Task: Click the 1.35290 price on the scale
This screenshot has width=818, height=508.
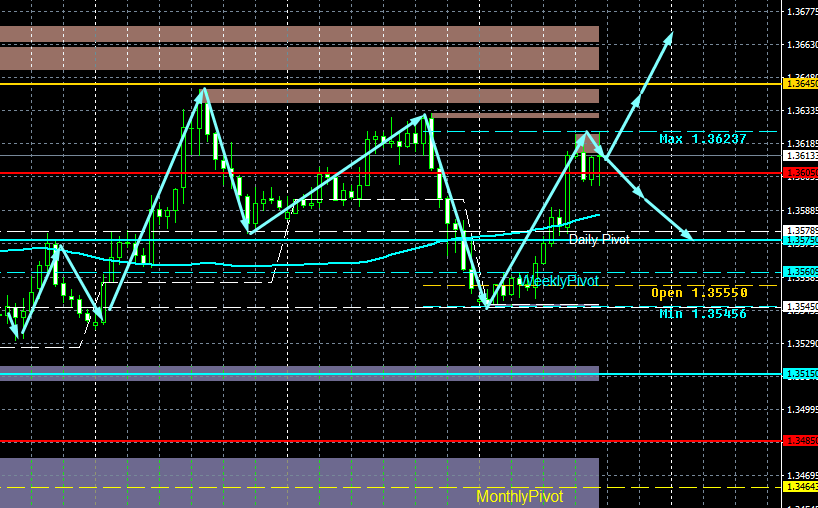Action: click(x=802, y=343)
